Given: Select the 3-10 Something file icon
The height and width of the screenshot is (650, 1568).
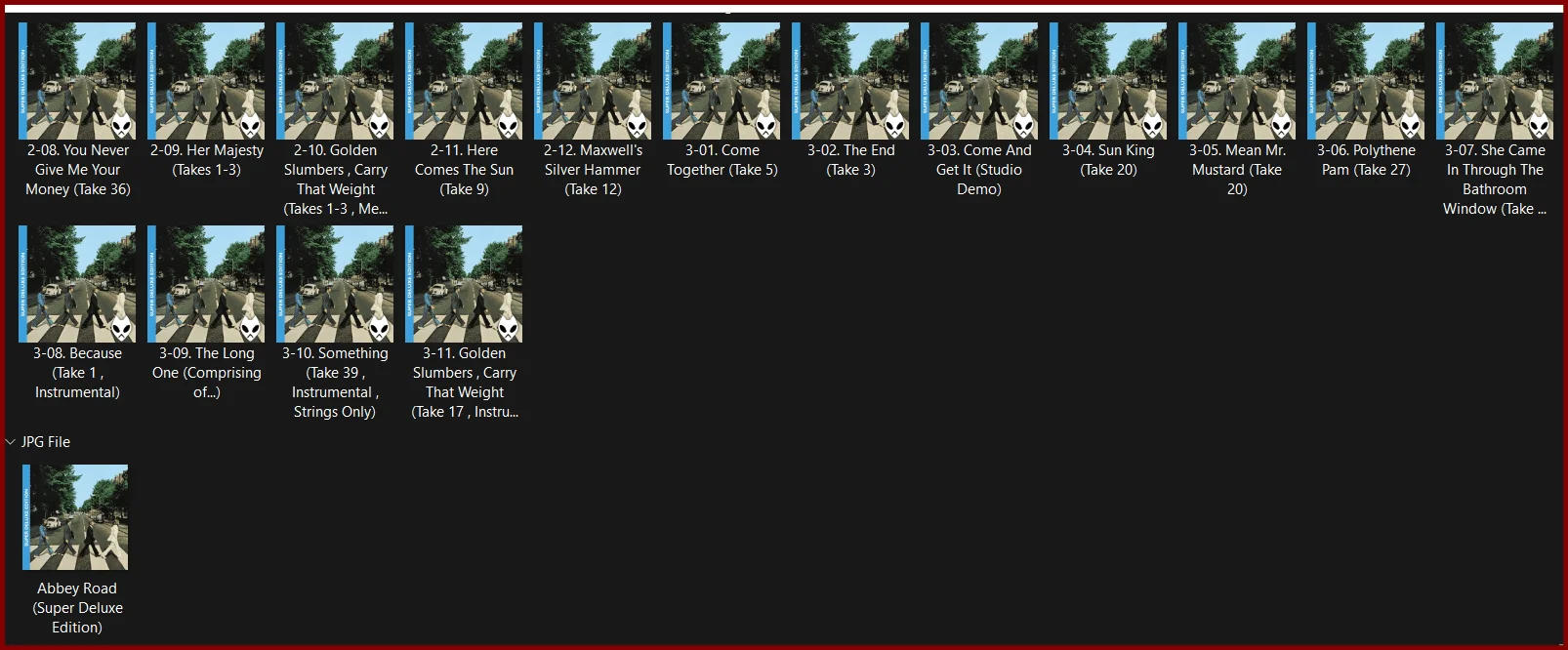Looking at the screenshot, I should click(335, 284).
